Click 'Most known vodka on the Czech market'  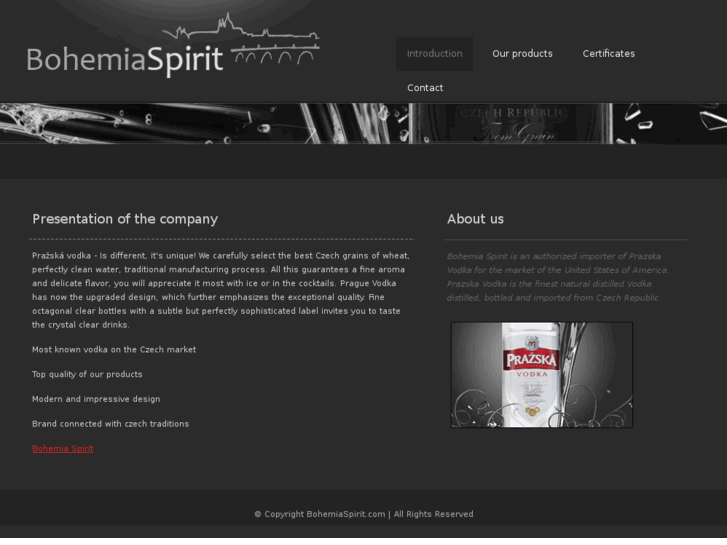pyautogui.click(x=114, y=350)
